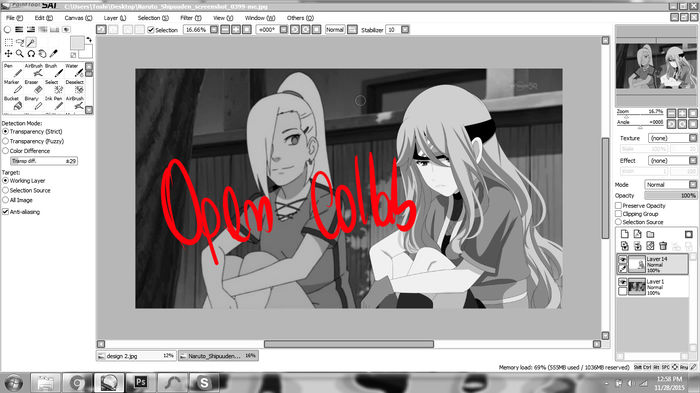The height and width of the screenshot is (393, 700).
Task: Open the Canvas menu
Action: [x=78, y=18]
